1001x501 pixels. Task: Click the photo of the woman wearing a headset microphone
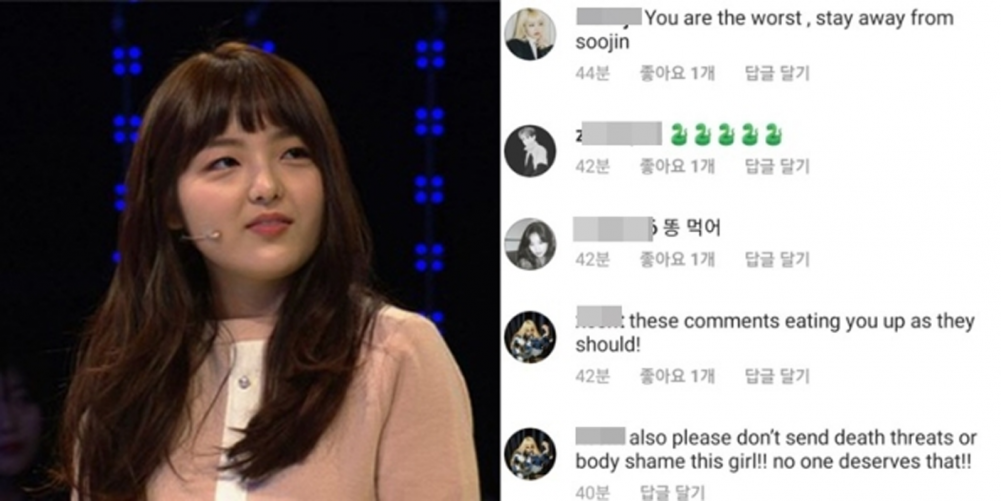250,250
